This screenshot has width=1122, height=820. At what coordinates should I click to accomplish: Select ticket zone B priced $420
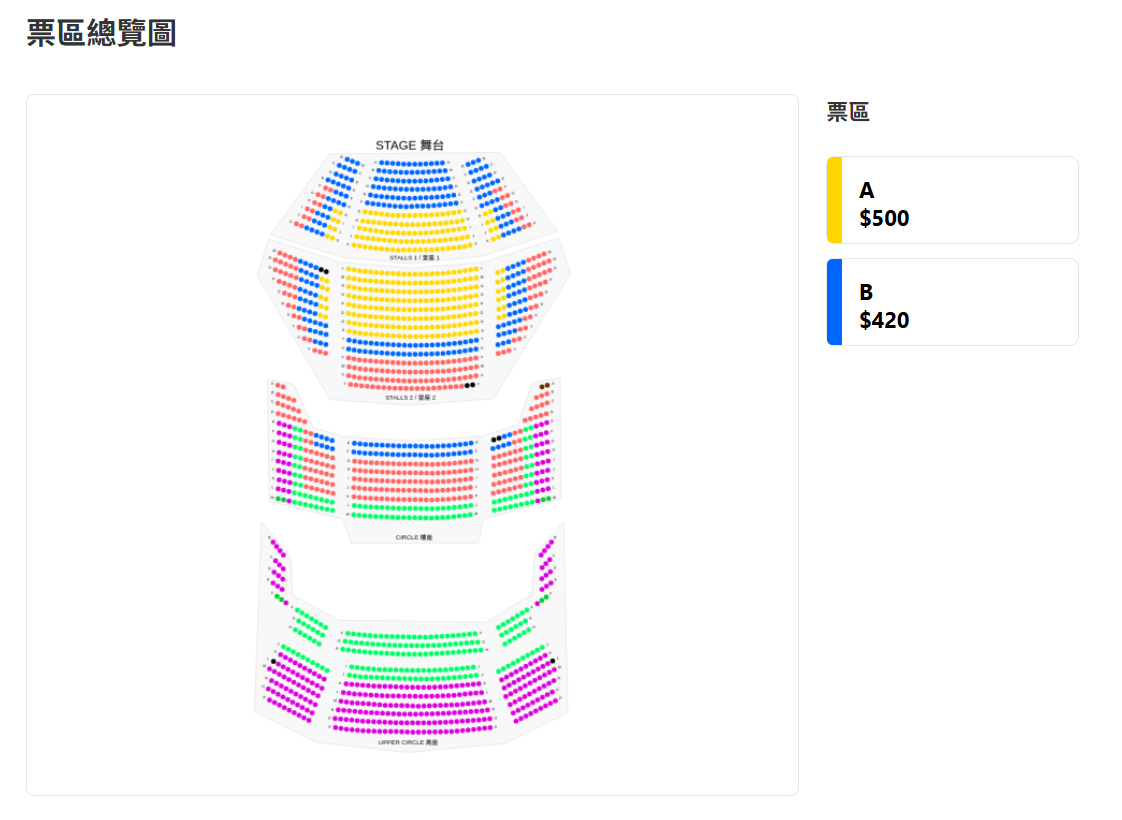(952, 302)
